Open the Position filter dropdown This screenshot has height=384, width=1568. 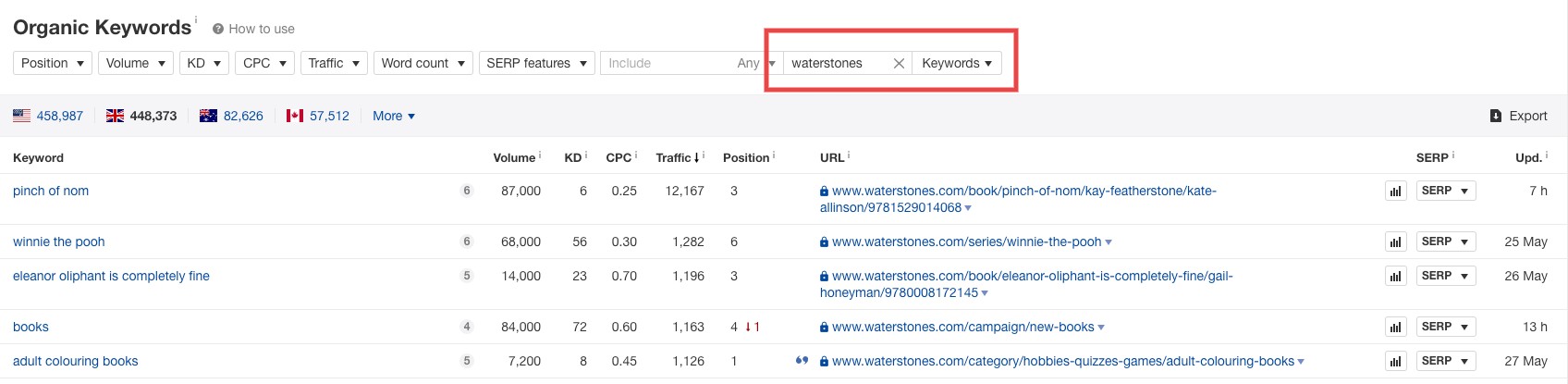tap(53, 63)
